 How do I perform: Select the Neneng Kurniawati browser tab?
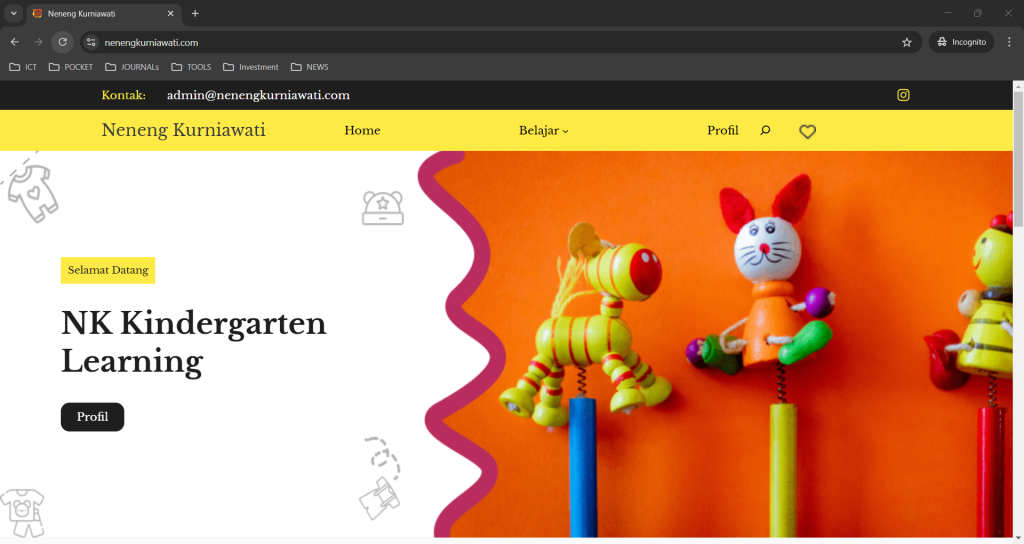[103, 14]
